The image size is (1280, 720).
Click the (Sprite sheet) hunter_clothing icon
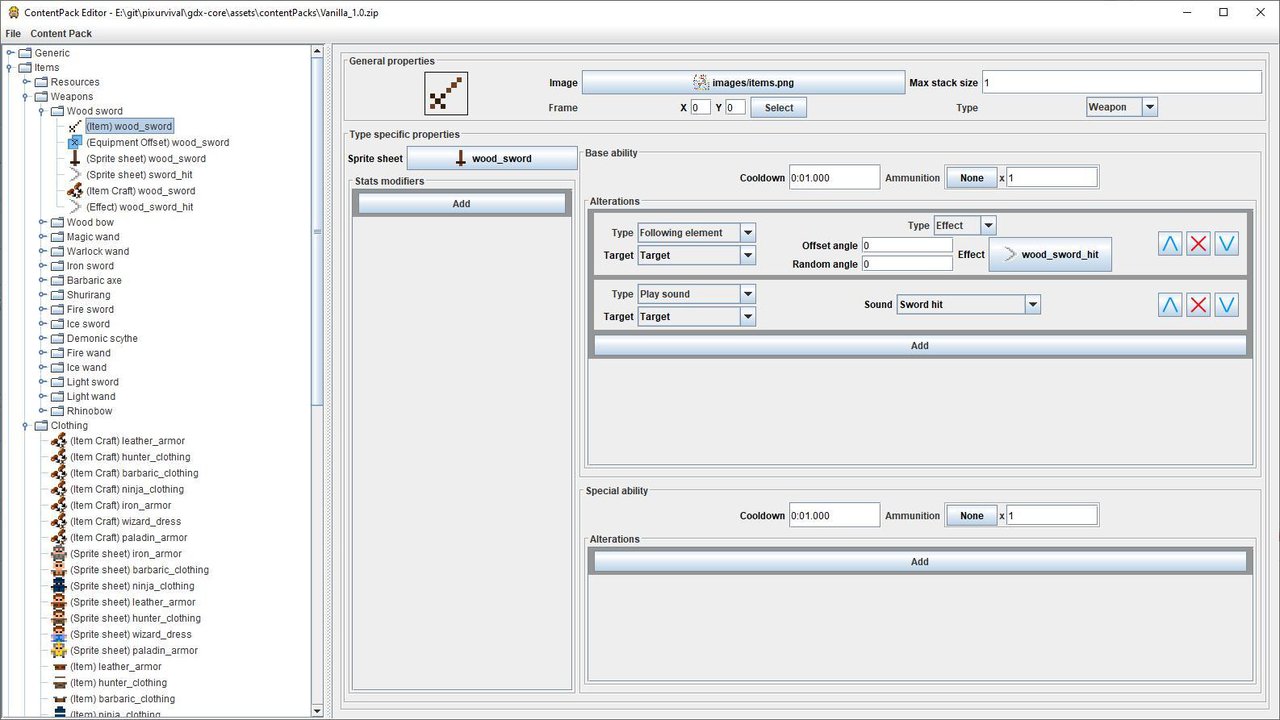59,618
